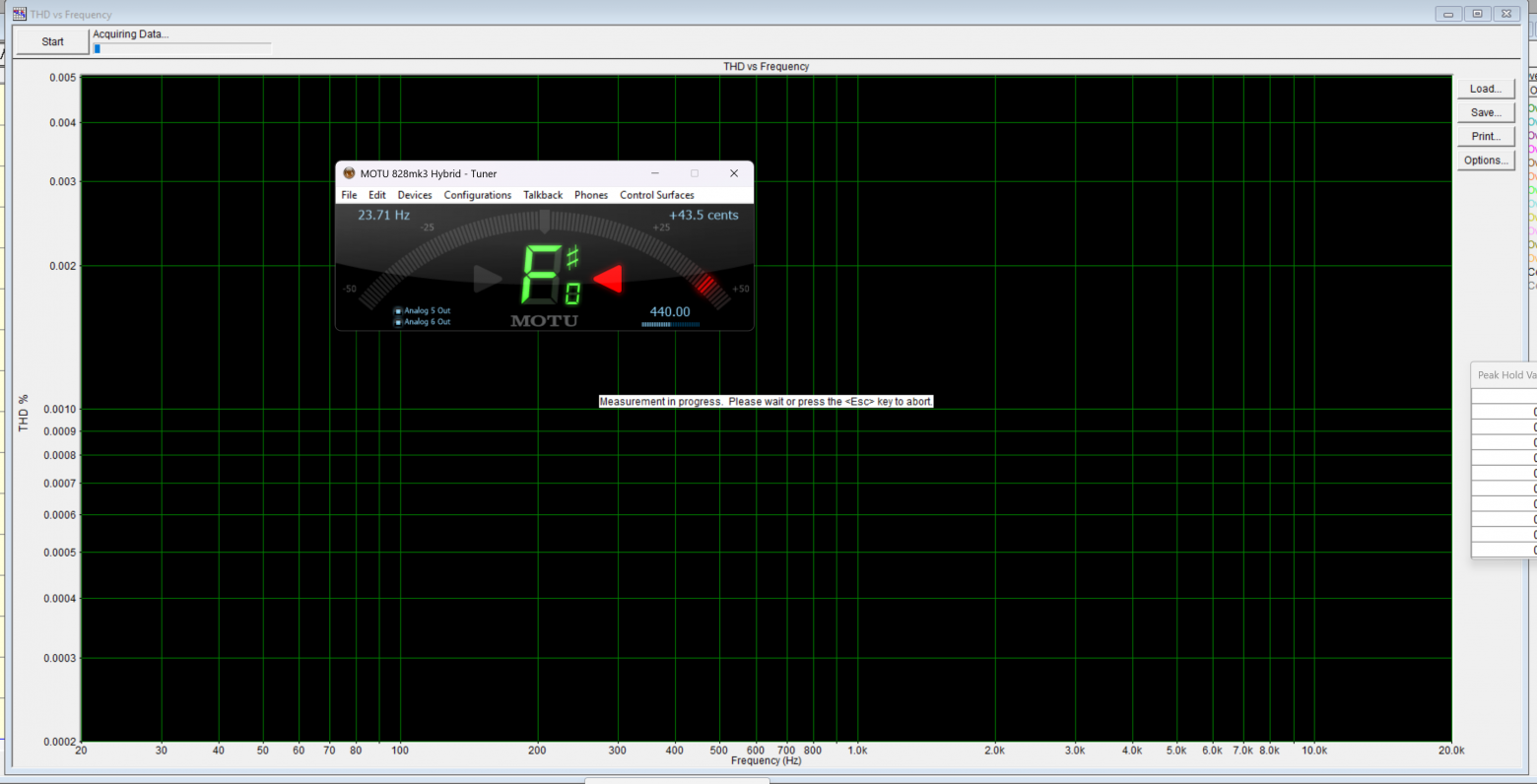Minimize the MOTU Tuner window
1537x784 pixels.
point(654,173)
